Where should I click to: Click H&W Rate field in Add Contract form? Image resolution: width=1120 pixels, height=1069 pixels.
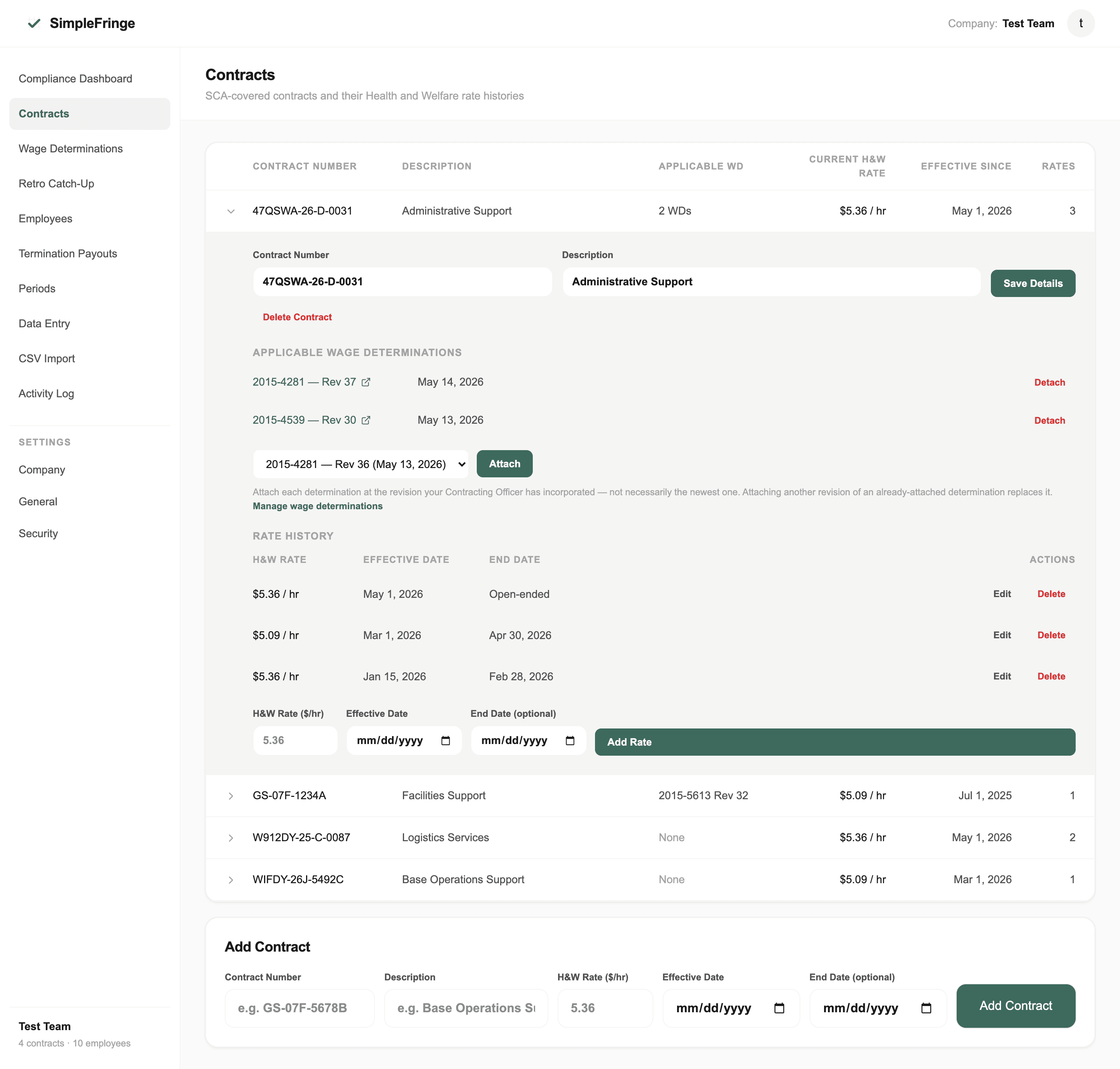[605, 1008]
